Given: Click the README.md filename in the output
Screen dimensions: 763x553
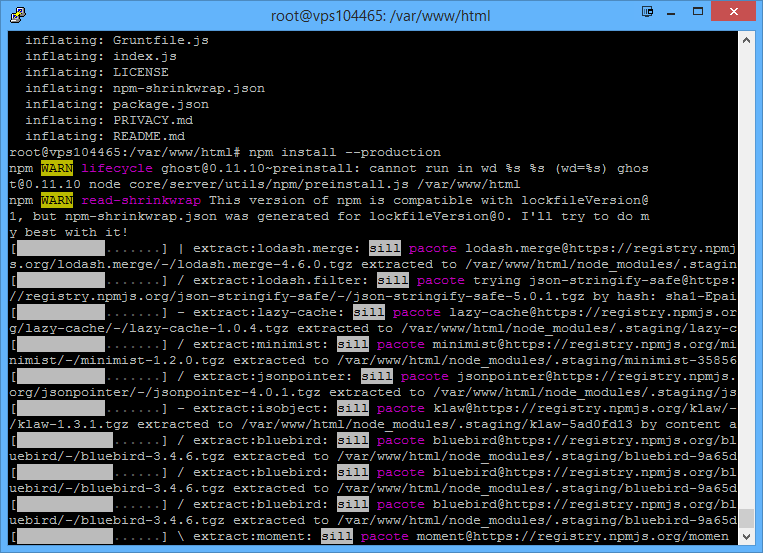Looking at the screenshot, I should pos(148,136).
